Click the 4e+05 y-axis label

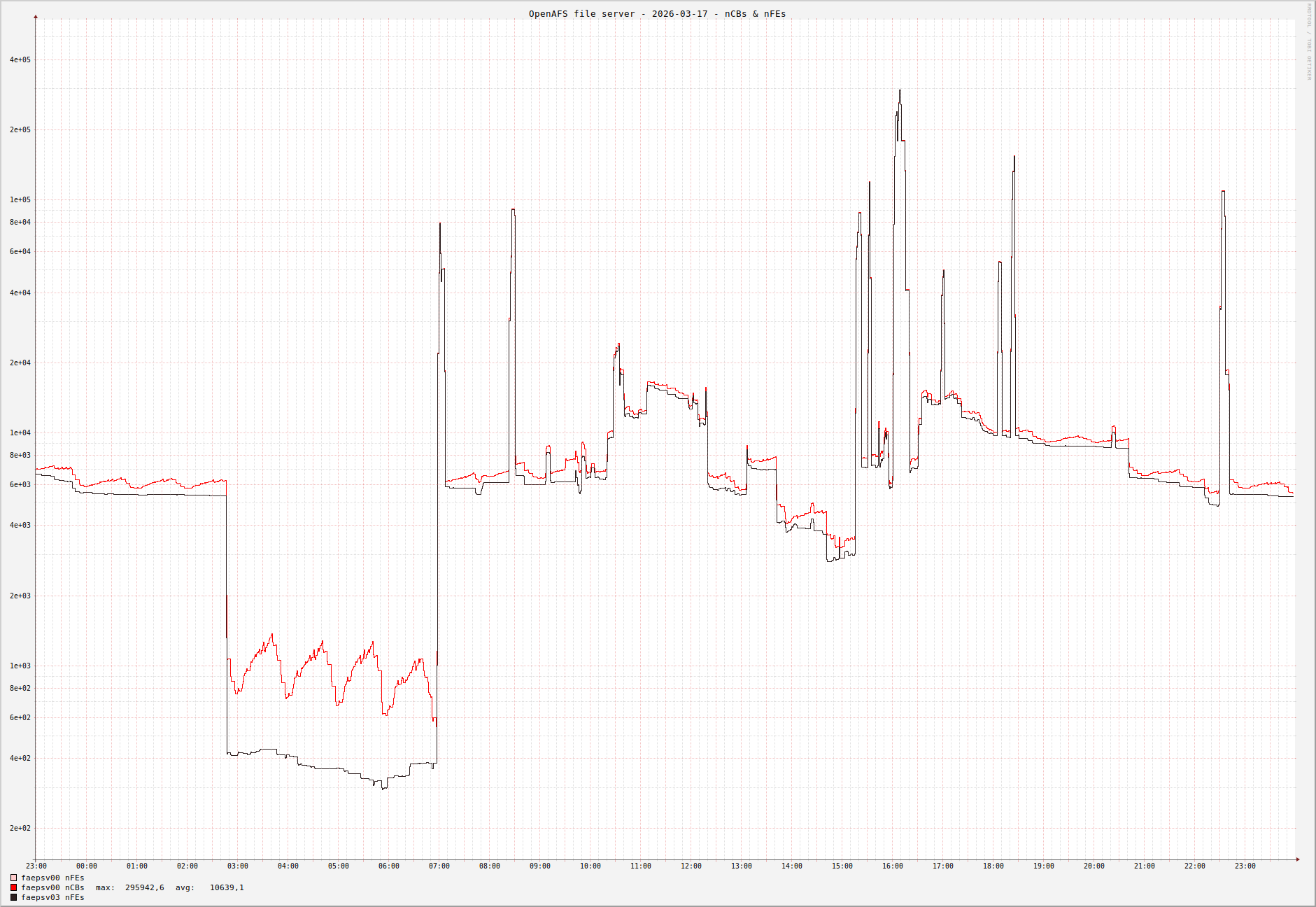tap(20, 60)
